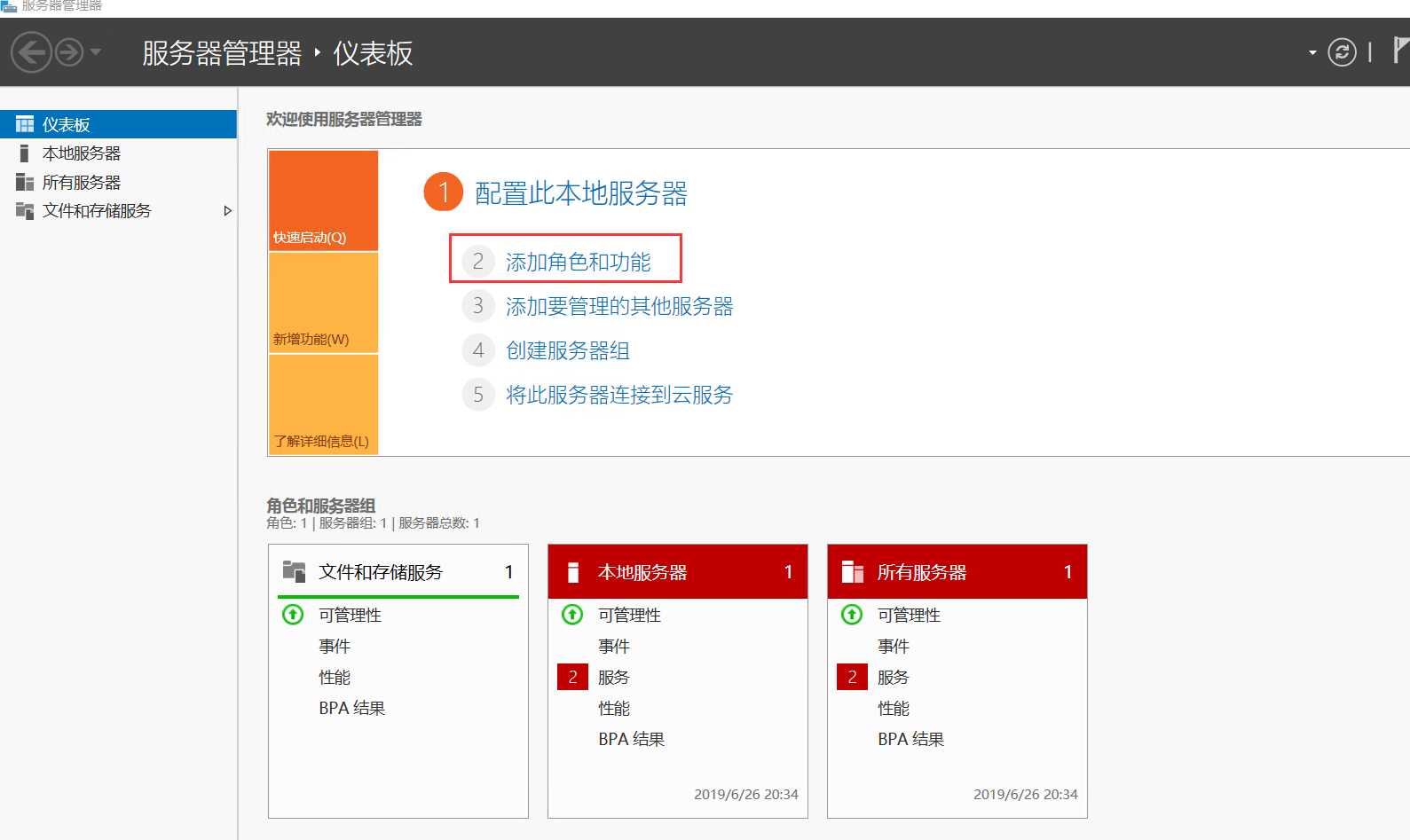Click the 文件和存储服务 sidebar icon
This screenshot has height=840, width=1410.
tap(25, 211)
